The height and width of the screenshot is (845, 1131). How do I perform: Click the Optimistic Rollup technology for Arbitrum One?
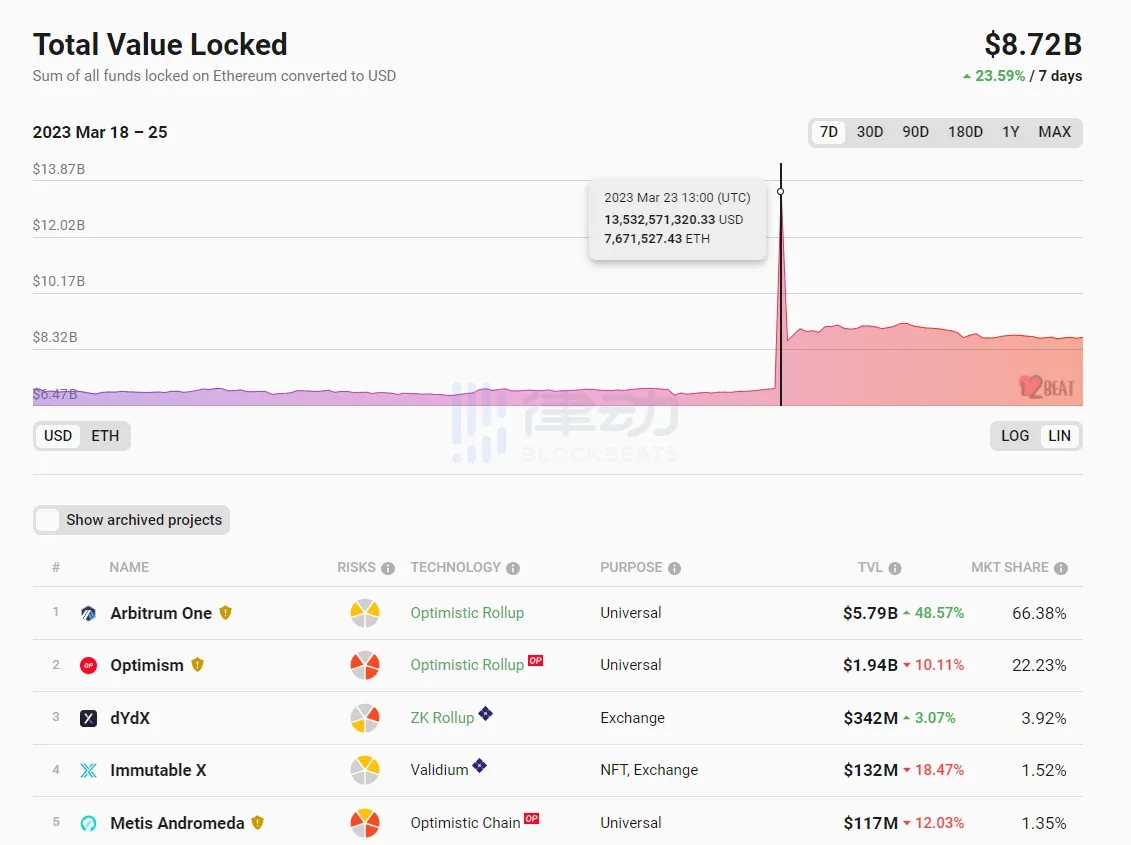tap(467, 613)
